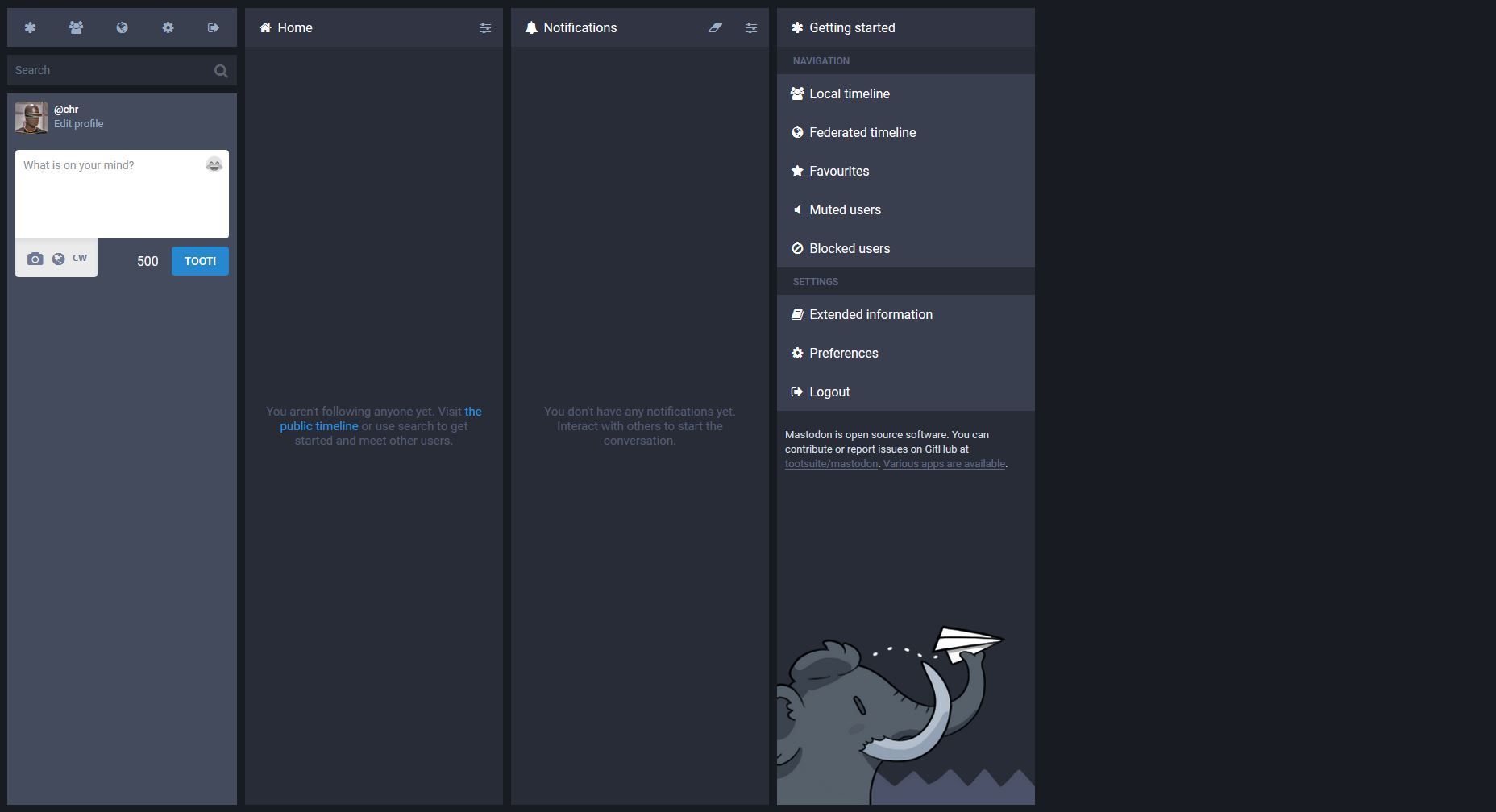The width and height of the screenshot is (1496, 812).
Task: Open Local timeline in navigation
Action: [x=906, y=93]
